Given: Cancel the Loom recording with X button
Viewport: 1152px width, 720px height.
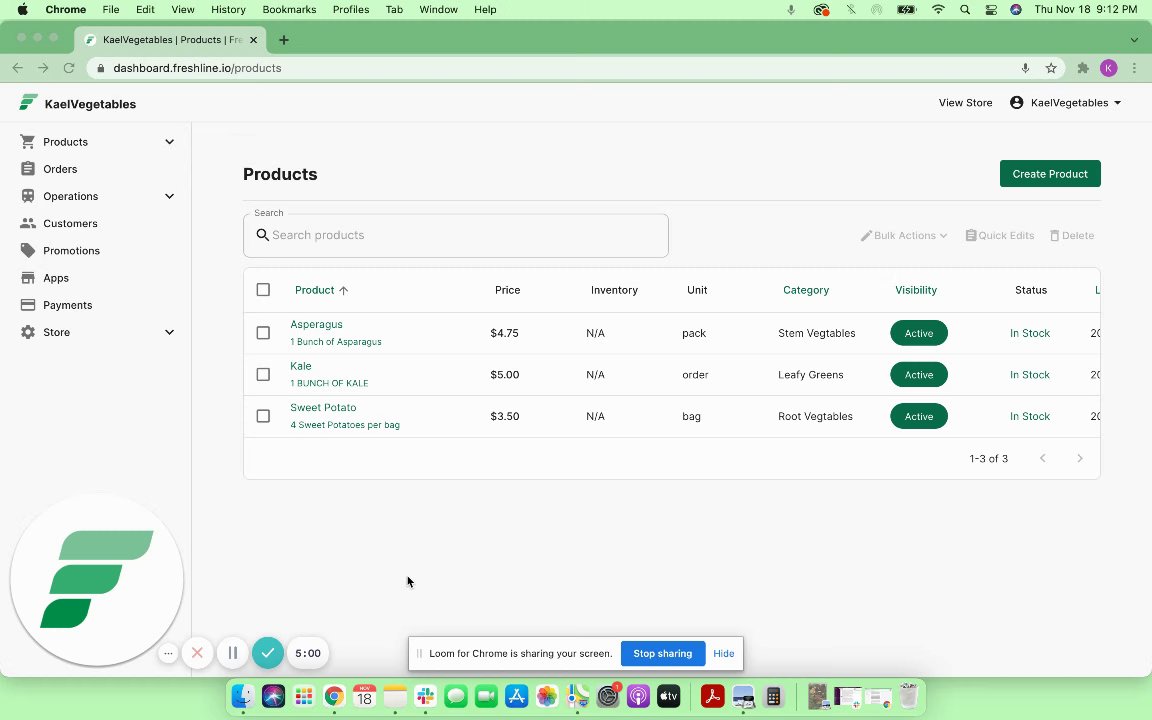Looking at the screenshot, I should (x=197, y=653).
